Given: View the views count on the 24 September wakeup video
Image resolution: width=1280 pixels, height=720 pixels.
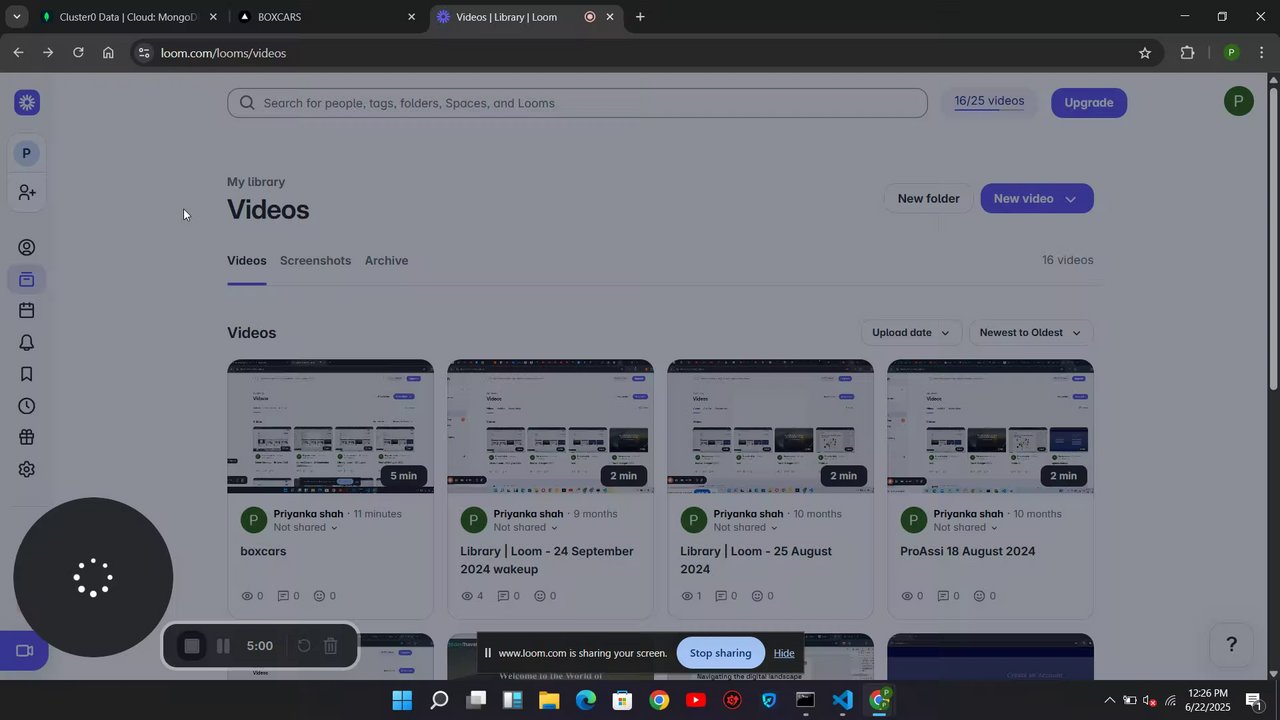Looking at the screenshot, I should click(x=472, y=596).
